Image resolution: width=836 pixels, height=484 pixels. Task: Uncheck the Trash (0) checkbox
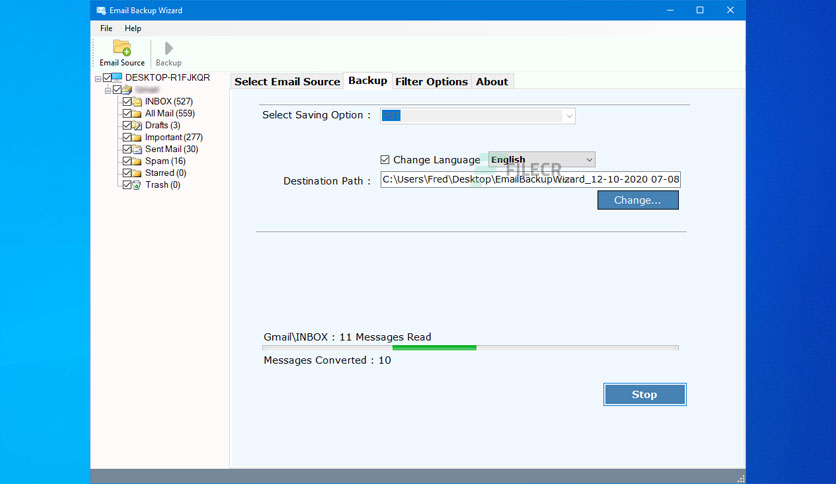tap(127, 185)
